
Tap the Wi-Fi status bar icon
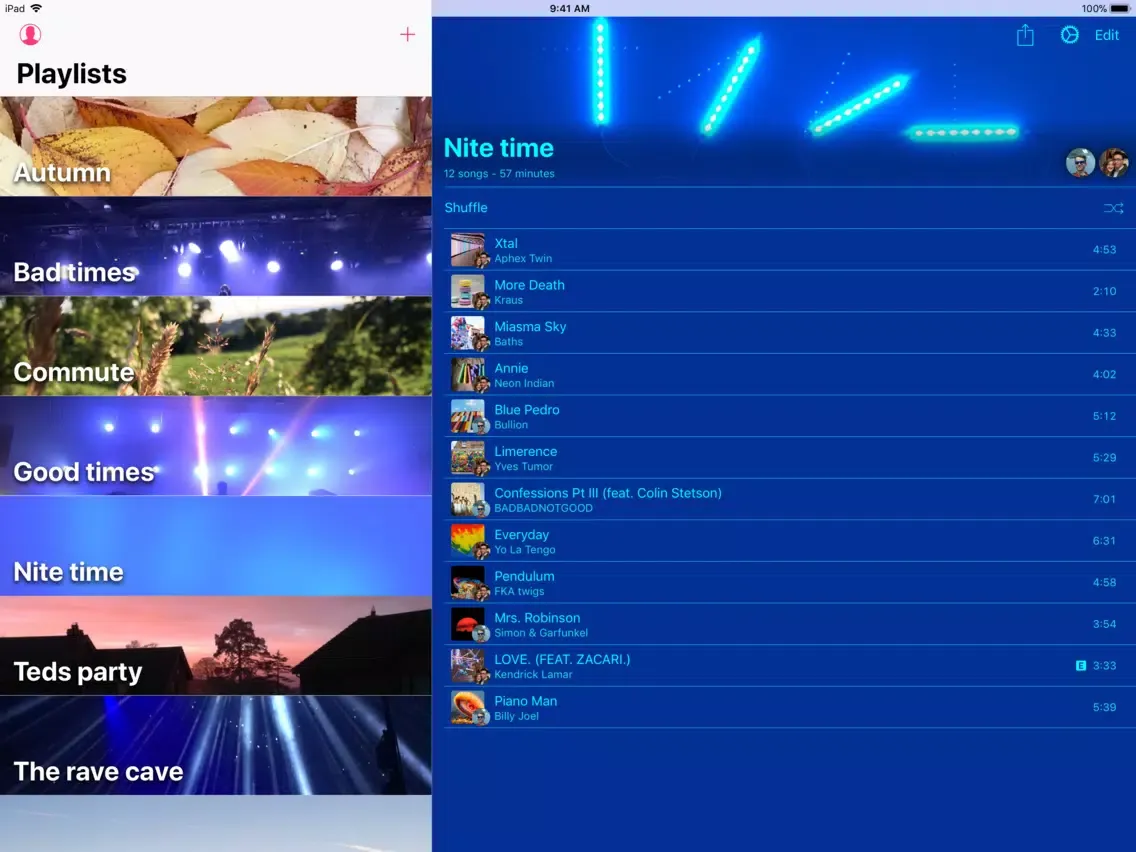click(x=36, y=8)
